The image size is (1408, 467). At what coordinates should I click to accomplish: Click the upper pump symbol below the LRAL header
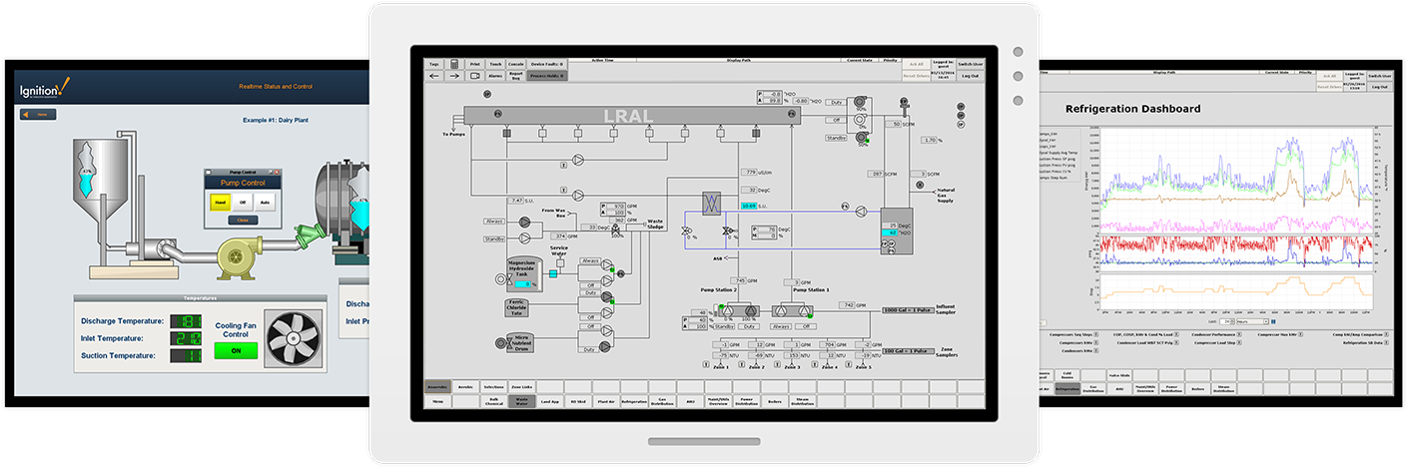click(577, 159)
